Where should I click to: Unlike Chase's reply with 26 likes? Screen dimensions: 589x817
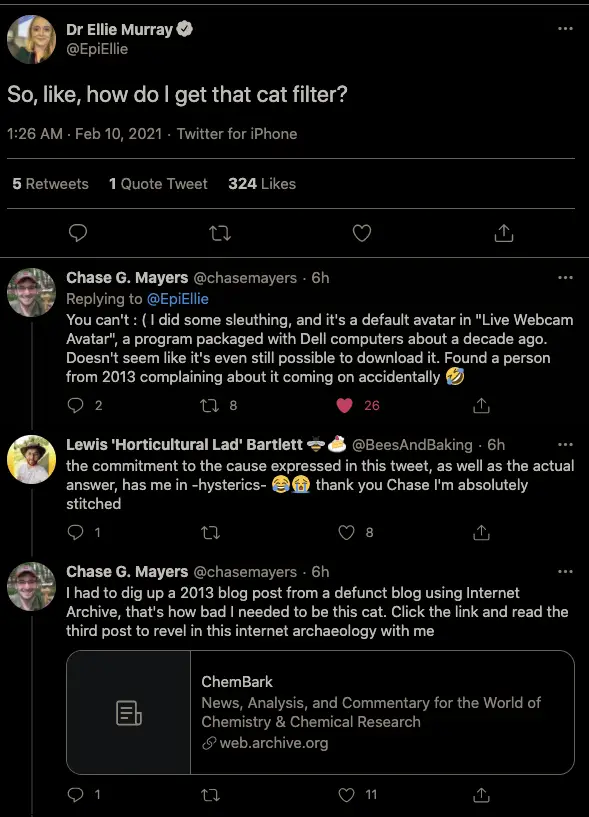(x=344, y=405)
